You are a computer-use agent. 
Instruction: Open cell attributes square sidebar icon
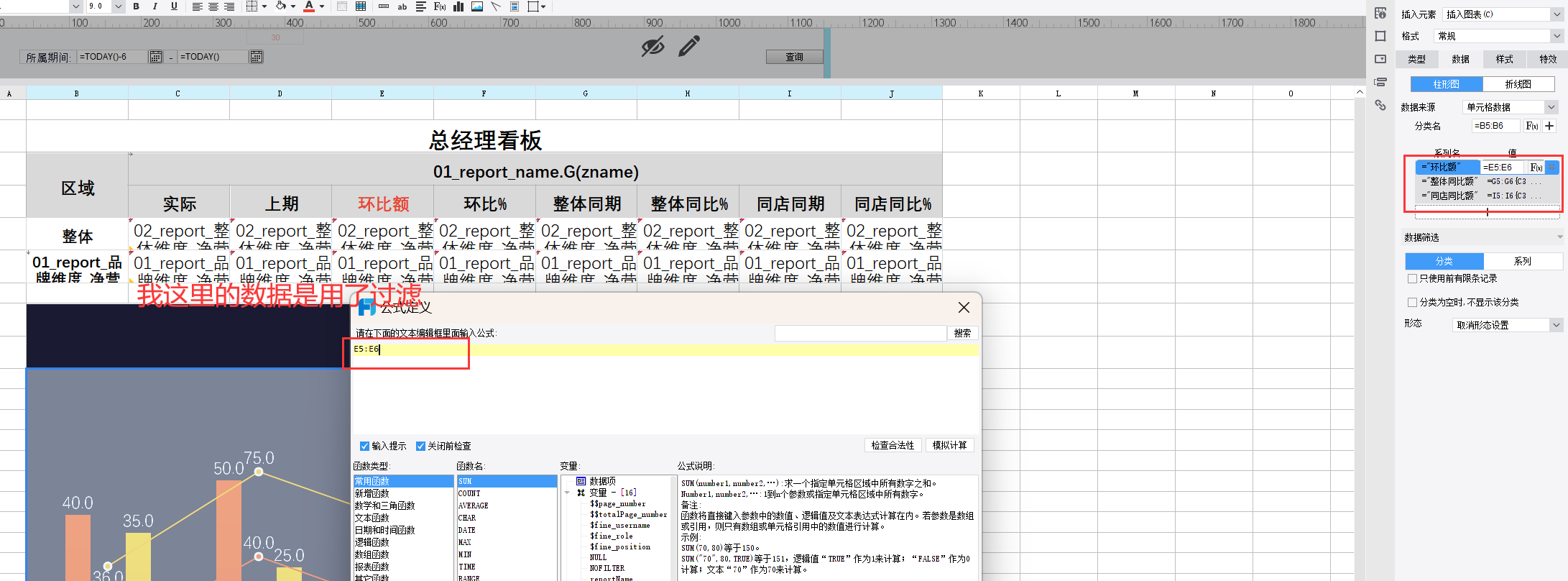(x=1380, y=36)
